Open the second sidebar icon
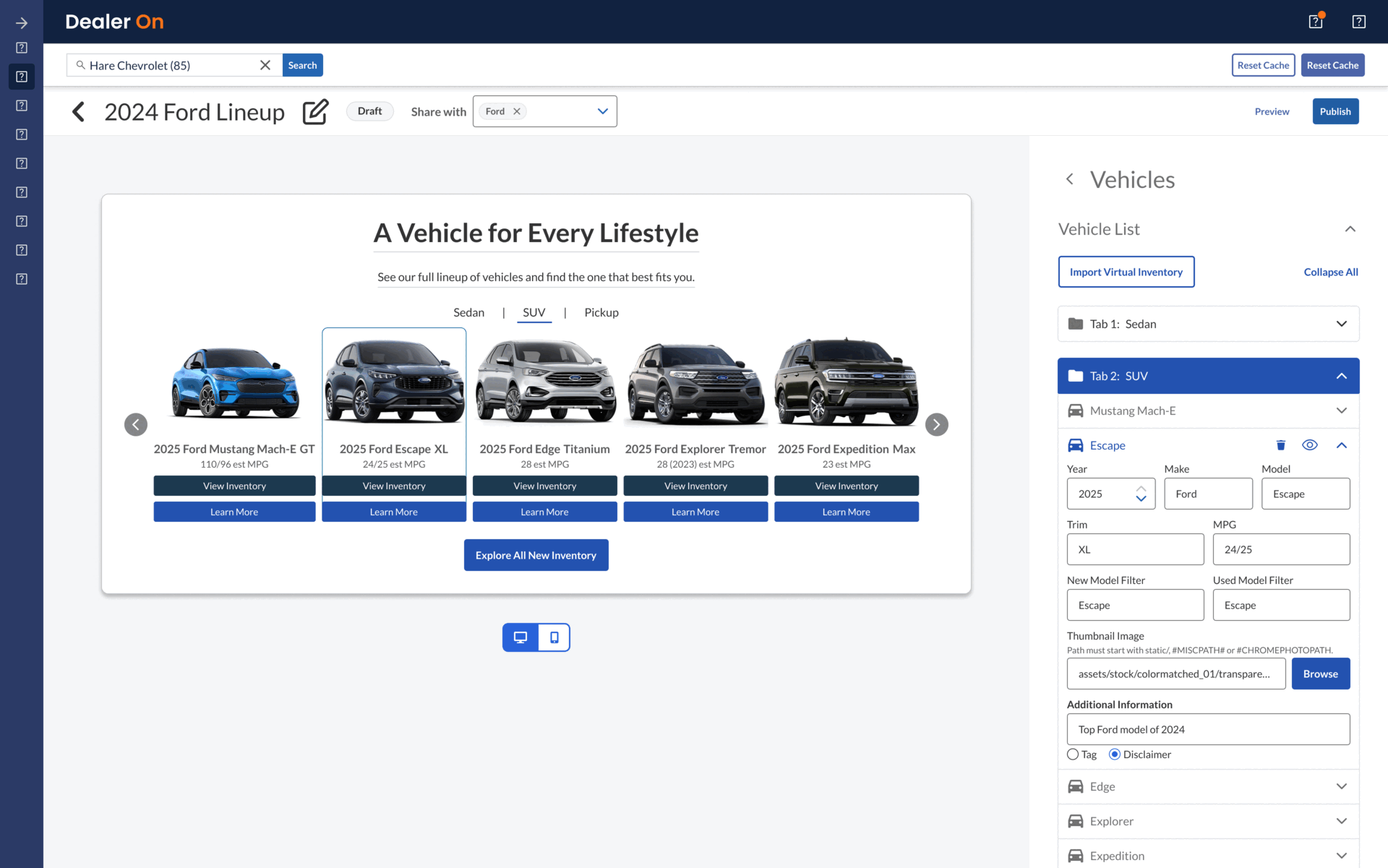This screenshot has height=868, width=1388. click(x=22, y=48)
